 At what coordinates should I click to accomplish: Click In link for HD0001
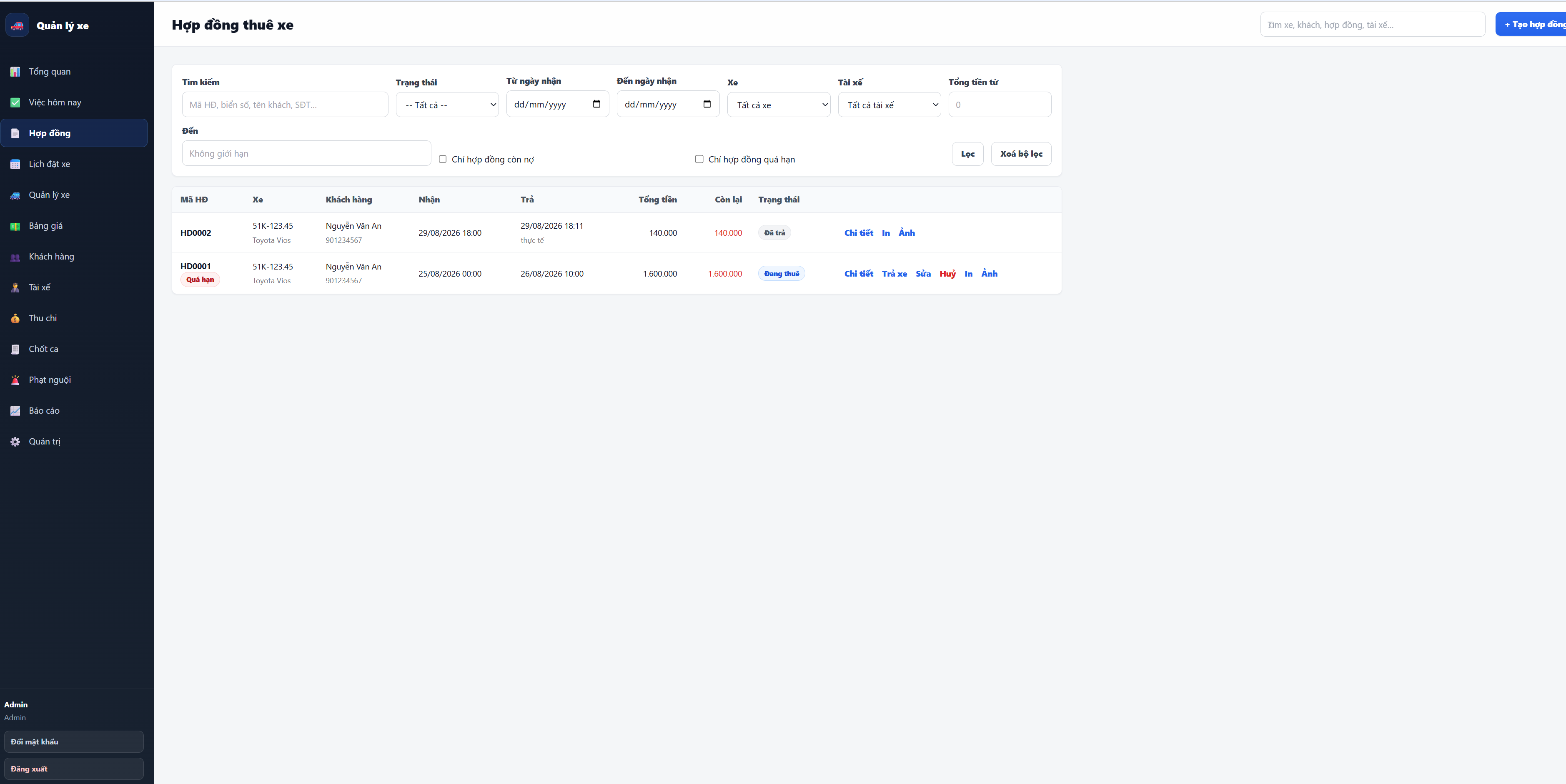pos(968,274)
